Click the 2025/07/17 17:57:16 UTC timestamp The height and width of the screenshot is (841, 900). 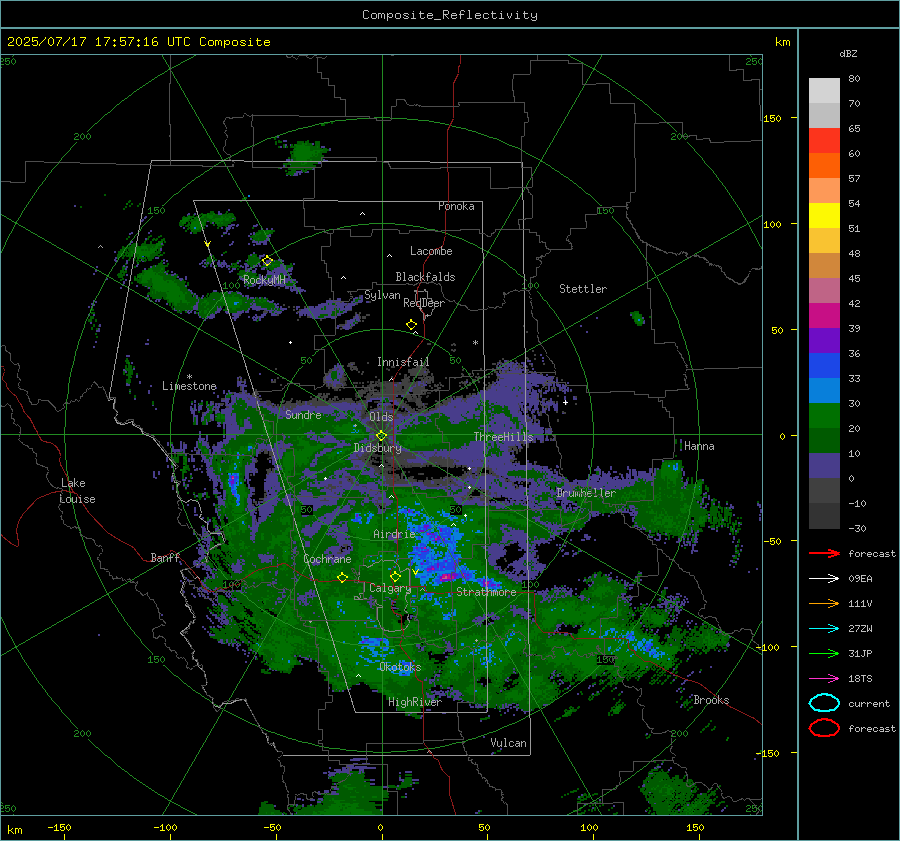point(138,42)
